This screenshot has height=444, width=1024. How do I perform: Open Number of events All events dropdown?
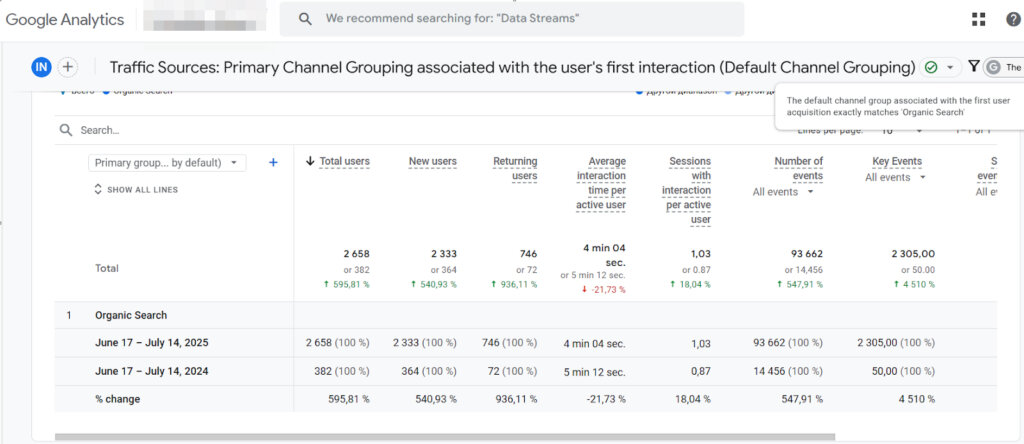point(784,192)
